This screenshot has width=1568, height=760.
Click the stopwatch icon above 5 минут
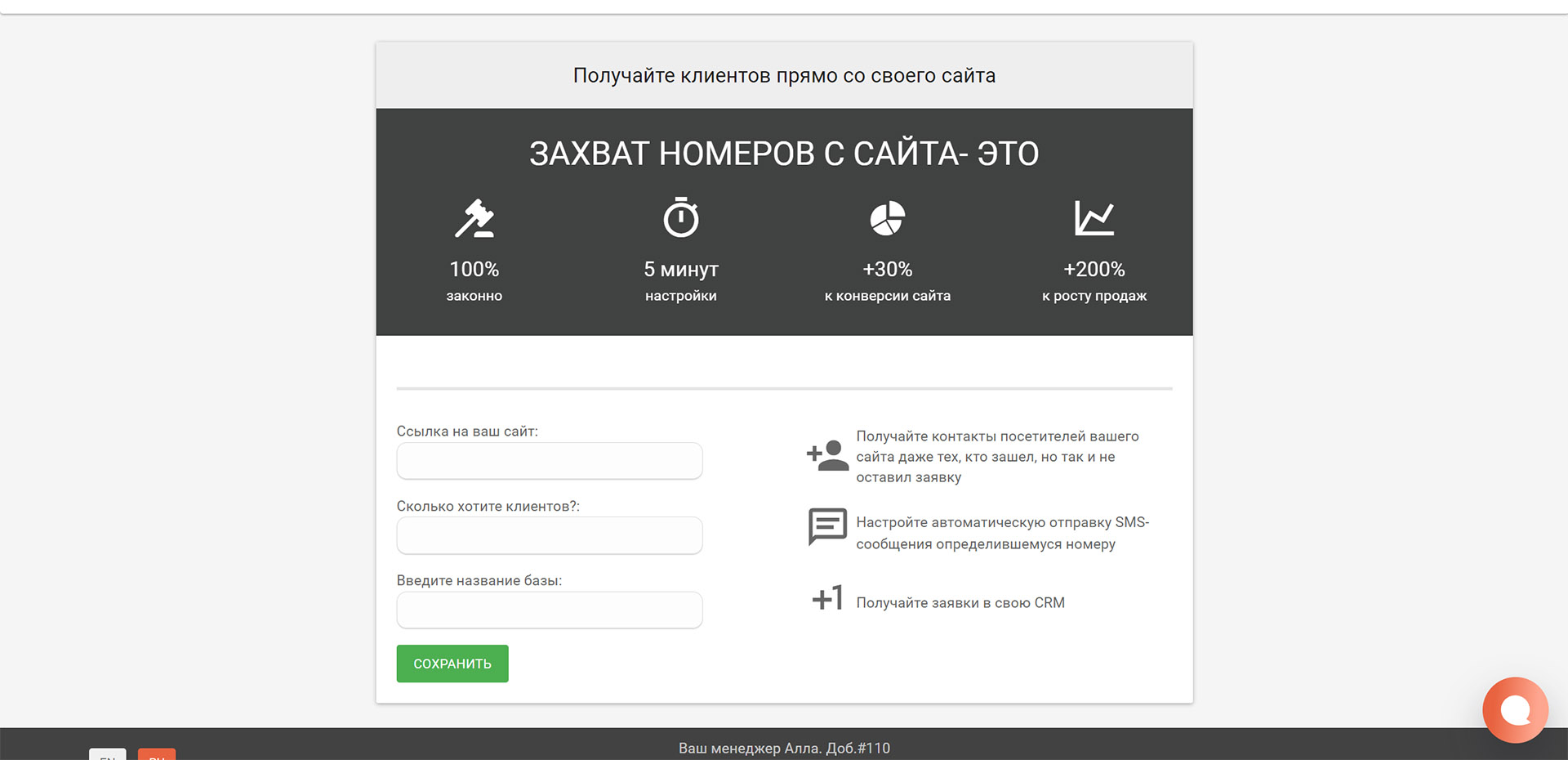point(680,217)
